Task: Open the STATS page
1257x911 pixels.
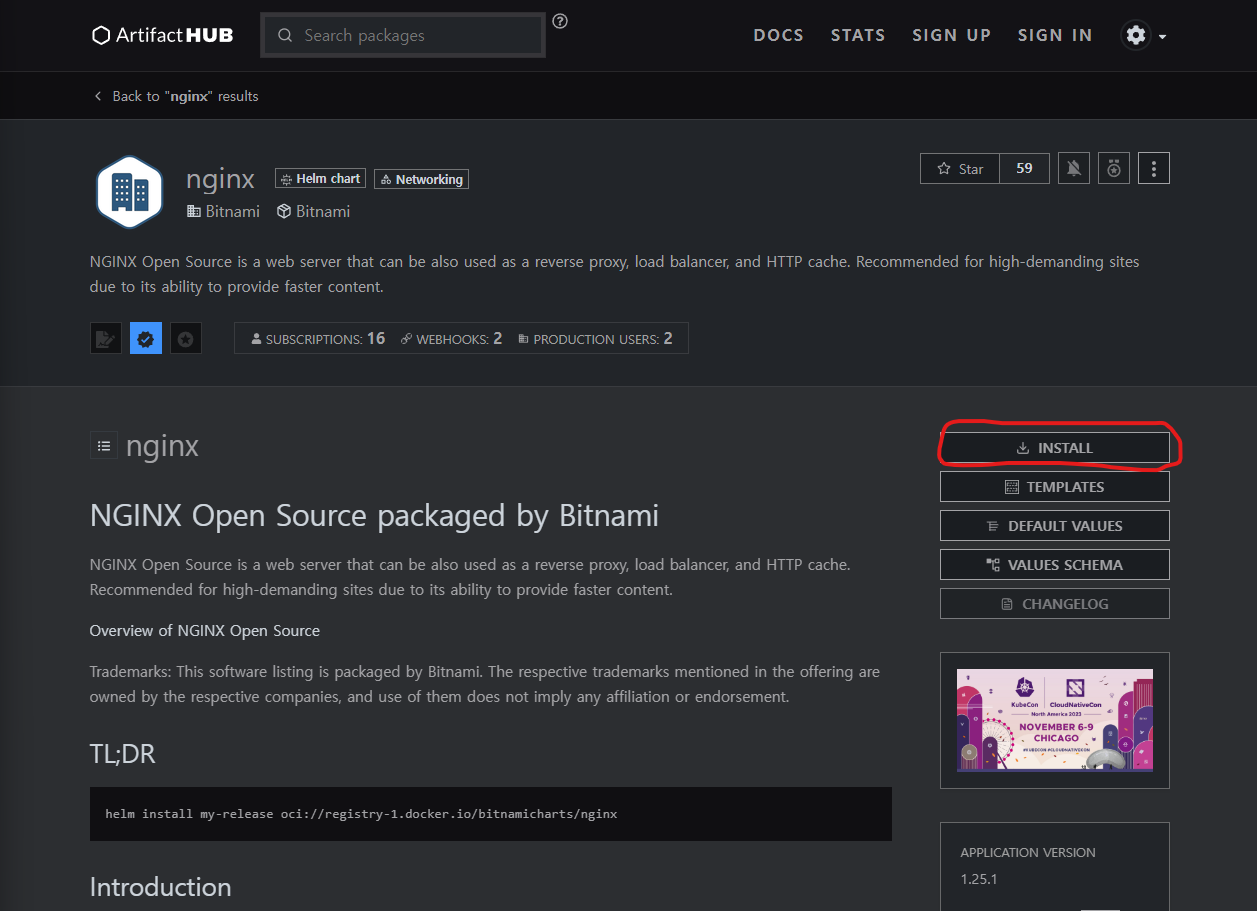Action: [858, 35]
